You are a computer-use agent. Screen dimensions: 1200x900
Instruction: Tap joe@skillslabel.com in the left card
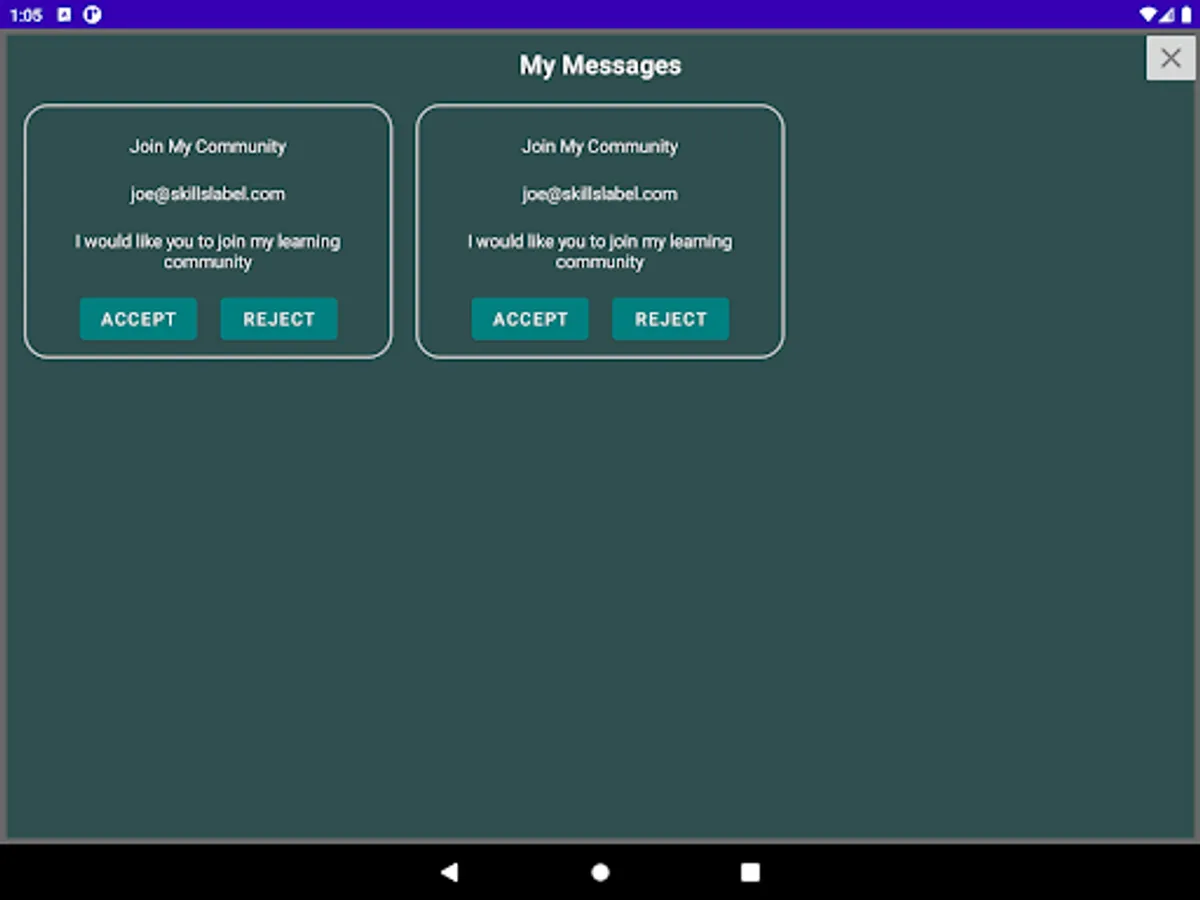pos(207,193)
